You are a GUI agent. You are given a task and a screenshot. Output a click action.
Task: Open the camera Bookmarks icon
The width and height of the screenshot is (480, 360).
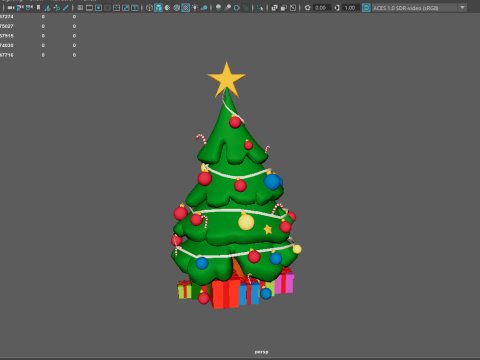[x=38, y=8]
